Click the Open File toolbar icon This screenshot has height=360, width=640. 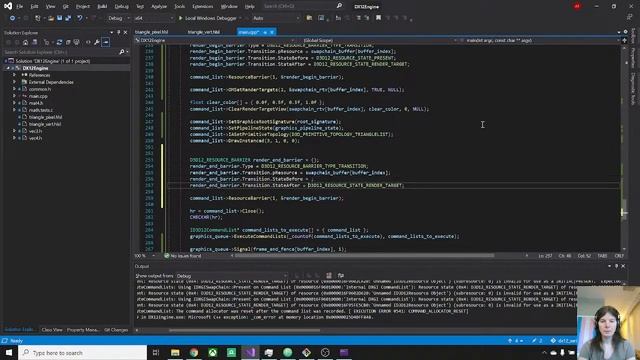[51, 18]
